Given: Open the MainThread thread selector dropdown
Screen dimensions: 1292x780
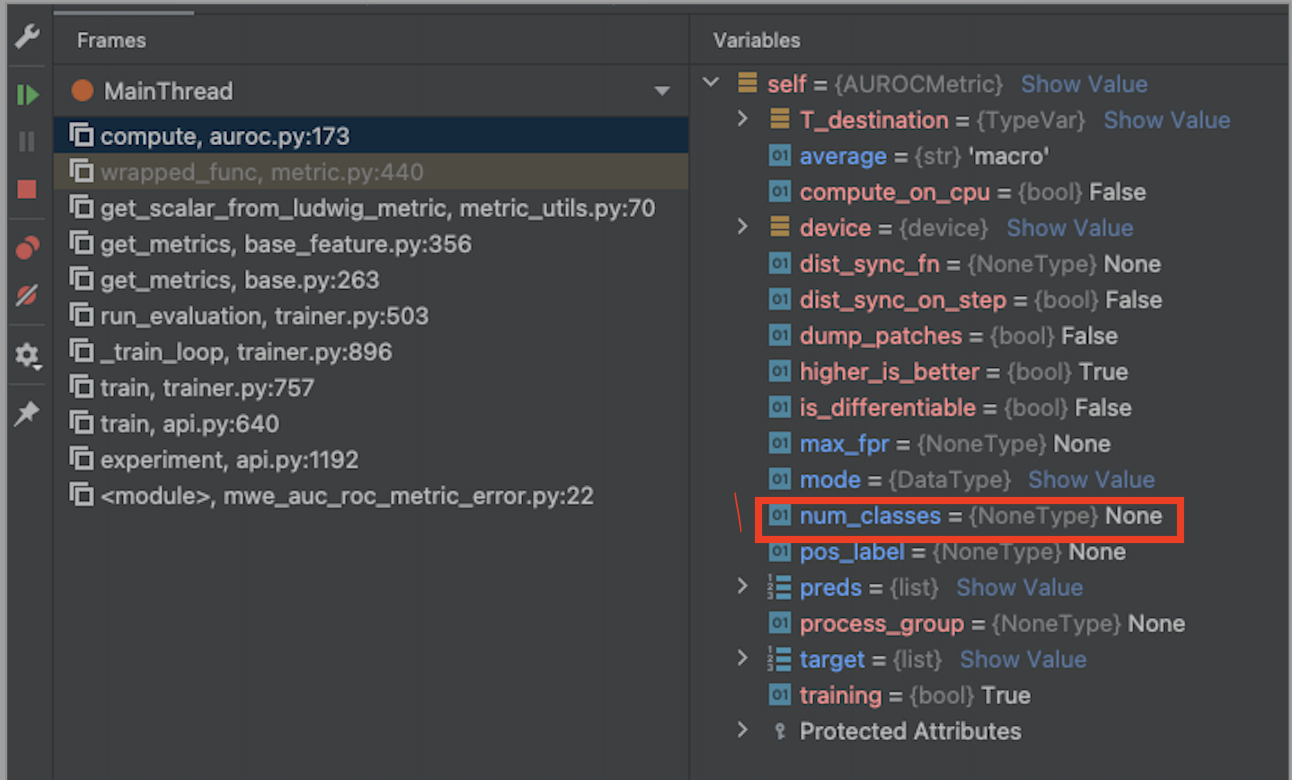Looking at the screenshot, I should [663, 91].
